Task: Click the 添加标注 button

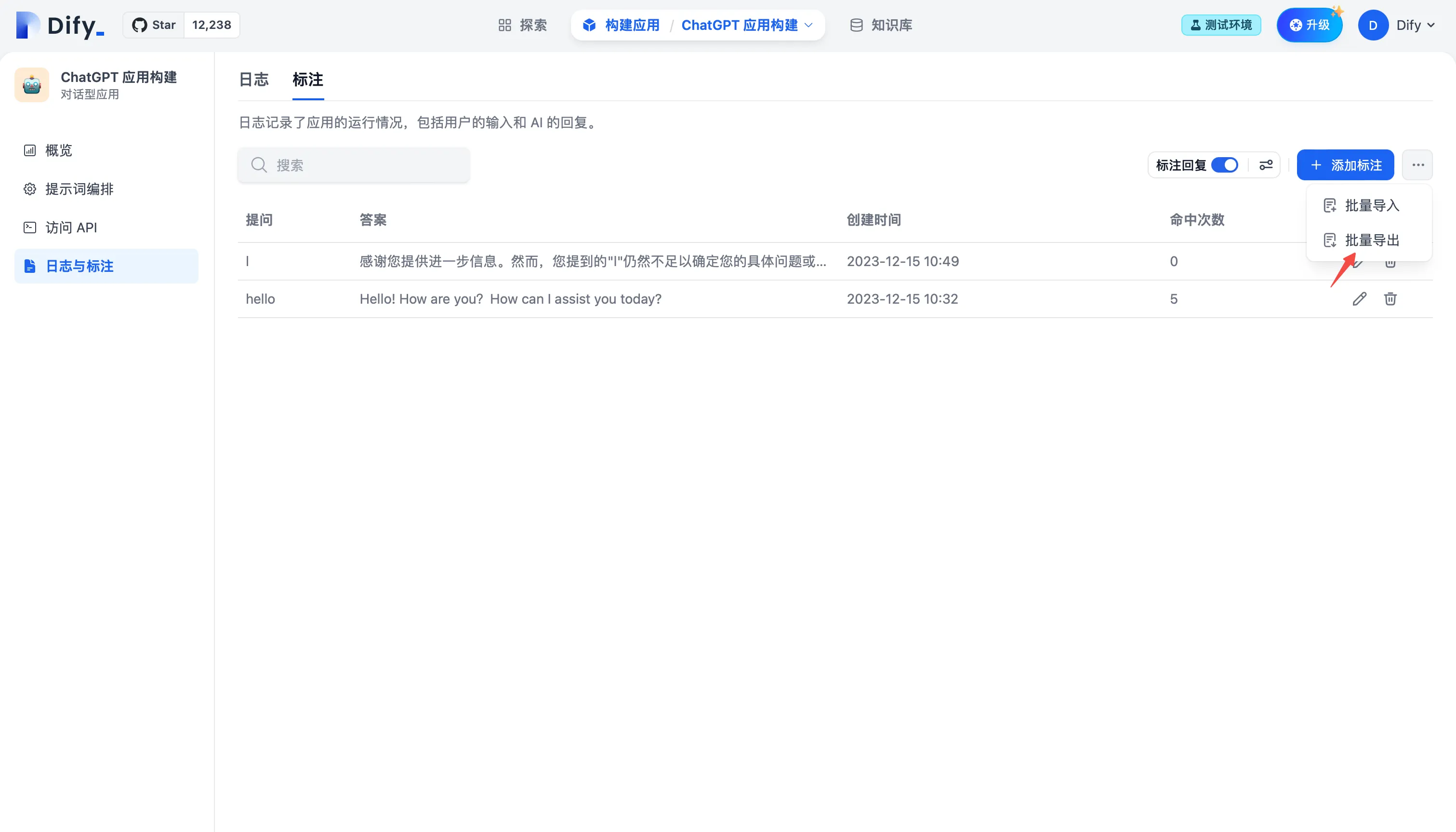Action: 1345,165
